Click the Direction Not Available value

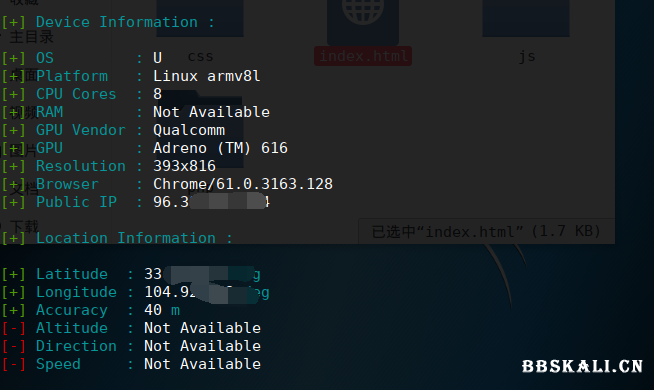point(202,346)
